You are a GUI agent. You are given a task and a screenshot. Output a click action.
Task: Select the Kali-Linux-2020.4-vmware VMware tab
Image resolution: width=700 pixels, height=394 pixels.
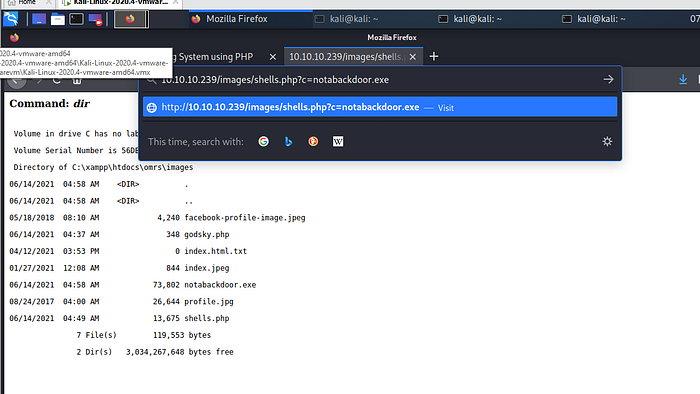(120, 3)
